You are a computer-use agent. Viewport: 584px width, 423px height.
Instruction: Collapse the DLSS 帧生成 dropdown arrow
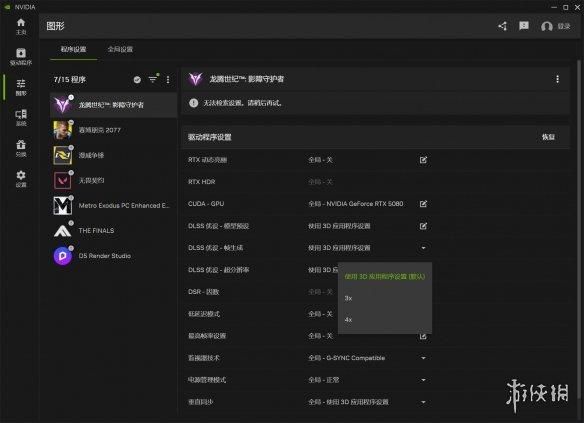(423, 248)
